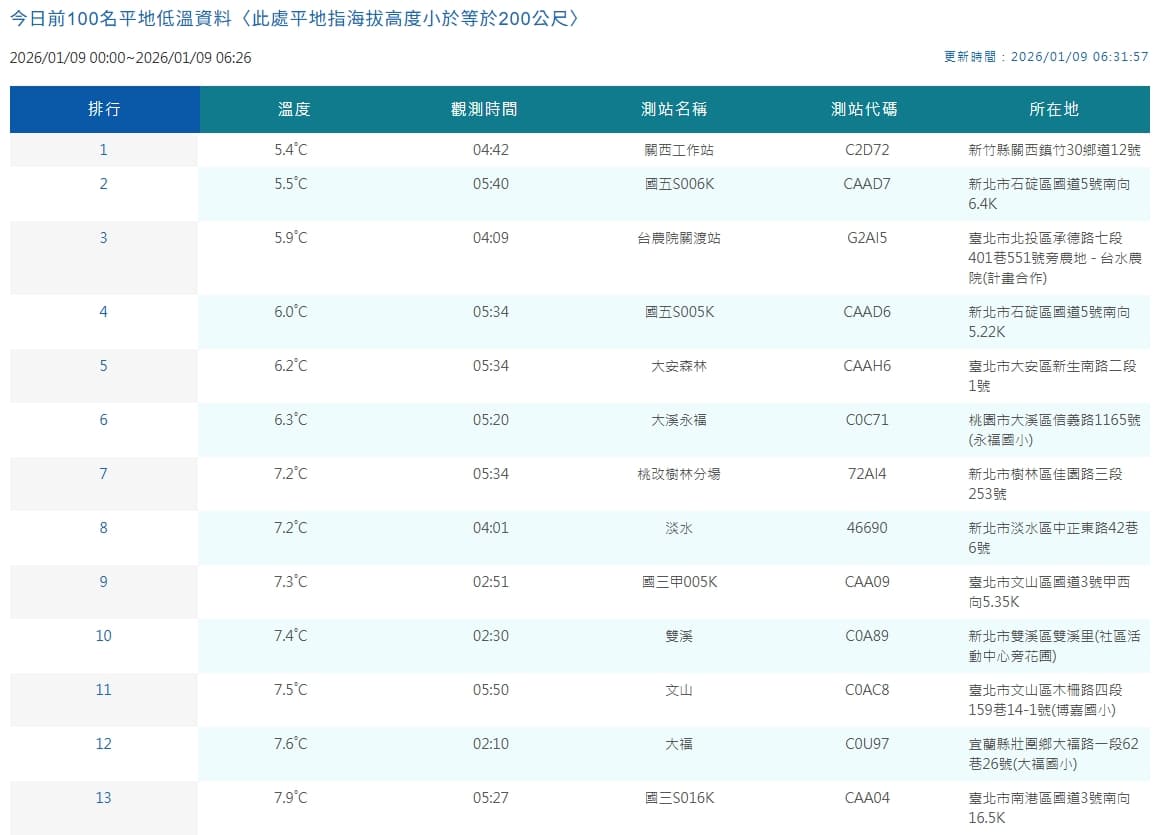Viewport: 1163px width, 835px height.
Task: Click station code CAA04
Action: [866, 799]
